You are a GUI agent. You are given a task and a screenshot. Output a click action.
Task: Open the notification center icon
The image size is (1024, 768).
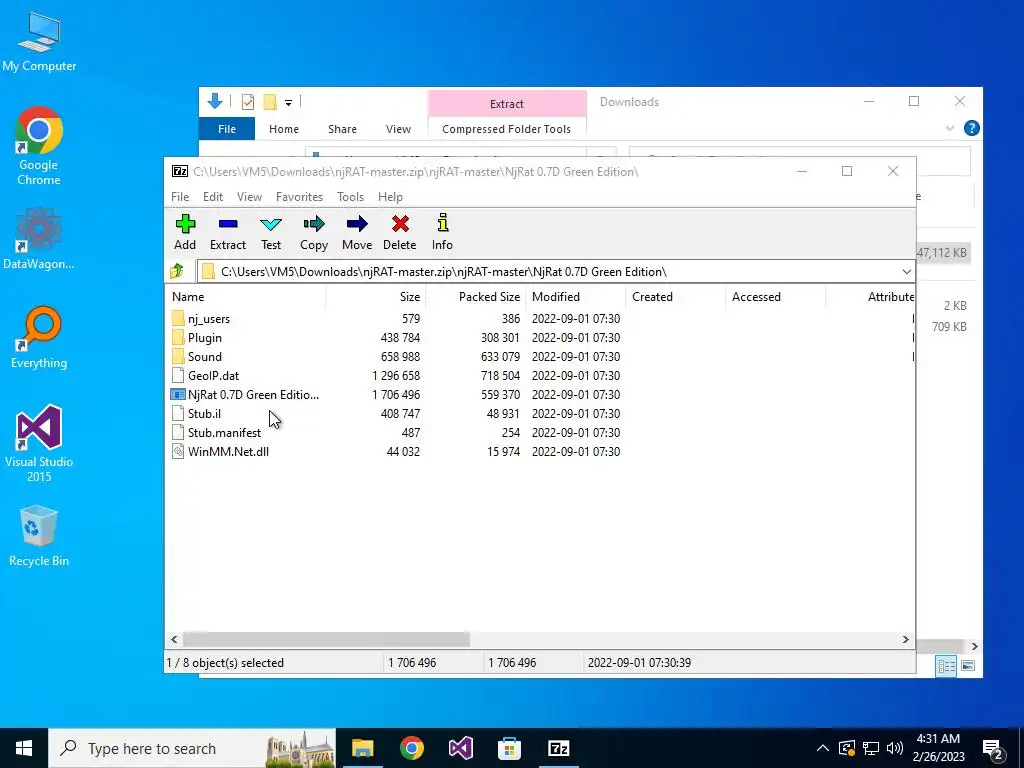993,748
